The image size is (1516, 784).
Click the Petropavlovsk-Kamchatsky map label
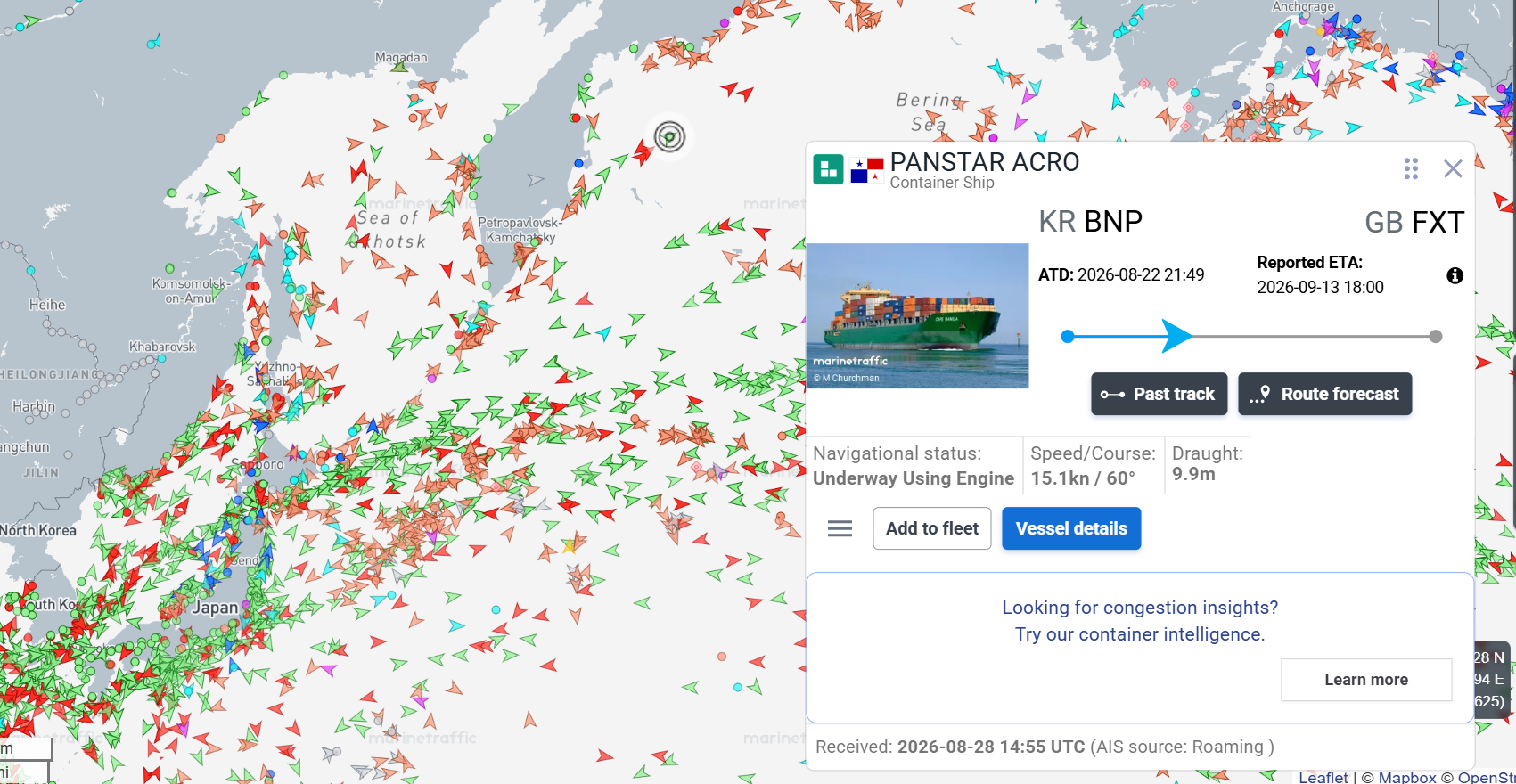pos(520,230)
